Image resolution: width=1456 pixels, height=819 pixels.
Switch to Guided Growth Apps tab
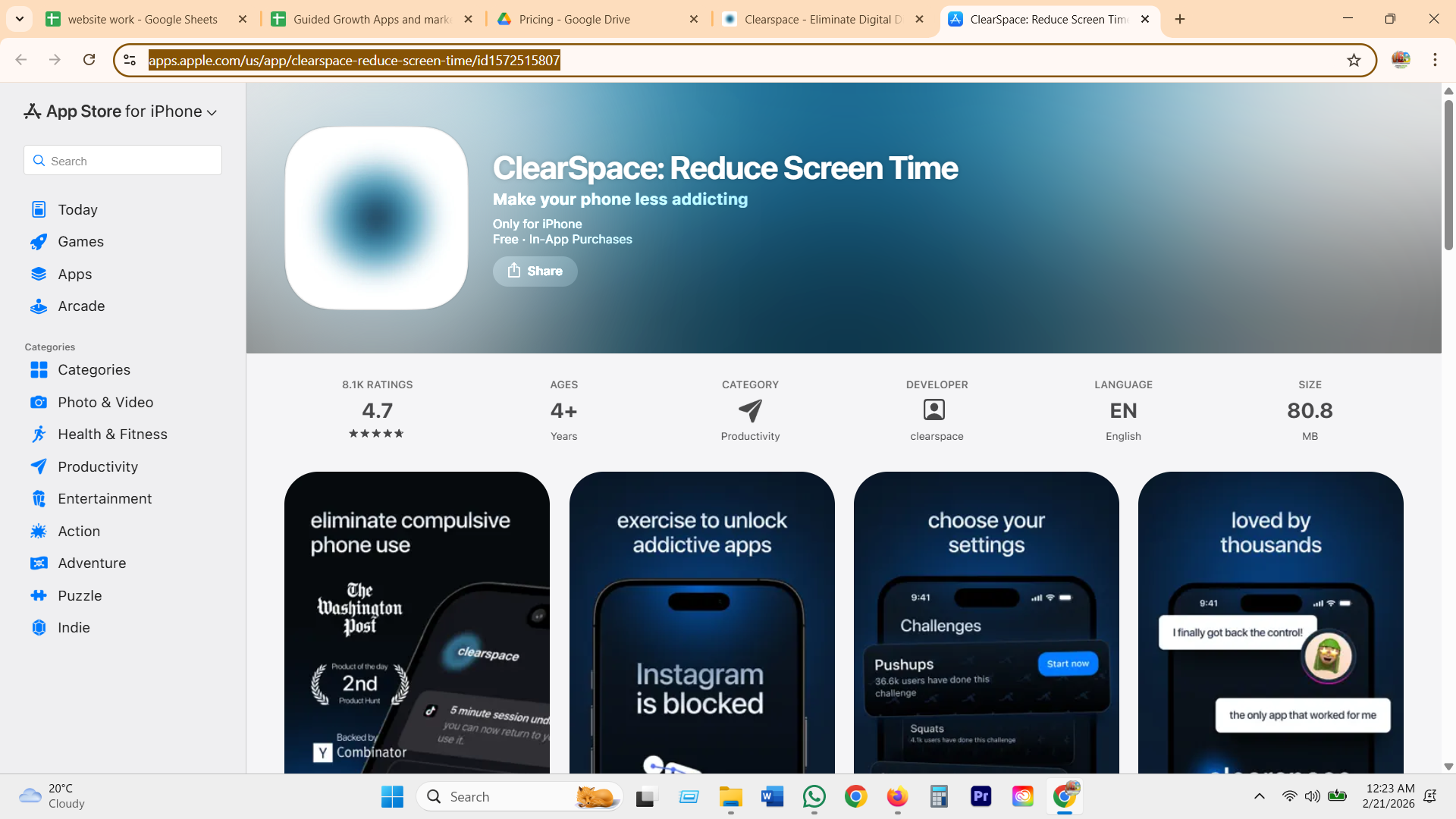coord(372,20)
